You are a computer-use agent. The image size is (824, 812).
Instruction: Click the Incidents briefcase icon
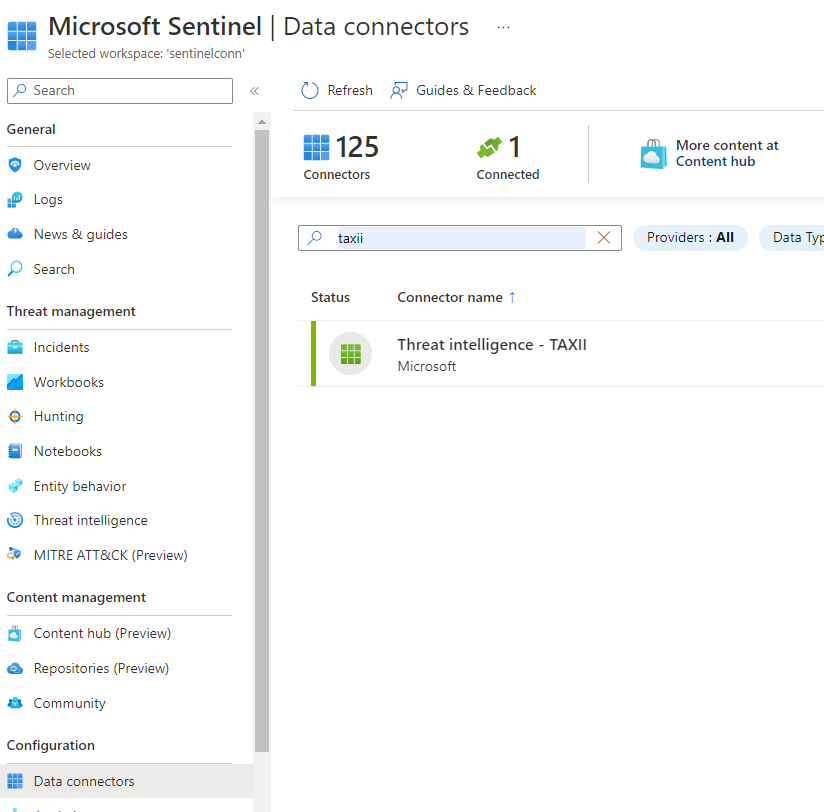pyautogui.click(x=15, y=347)
